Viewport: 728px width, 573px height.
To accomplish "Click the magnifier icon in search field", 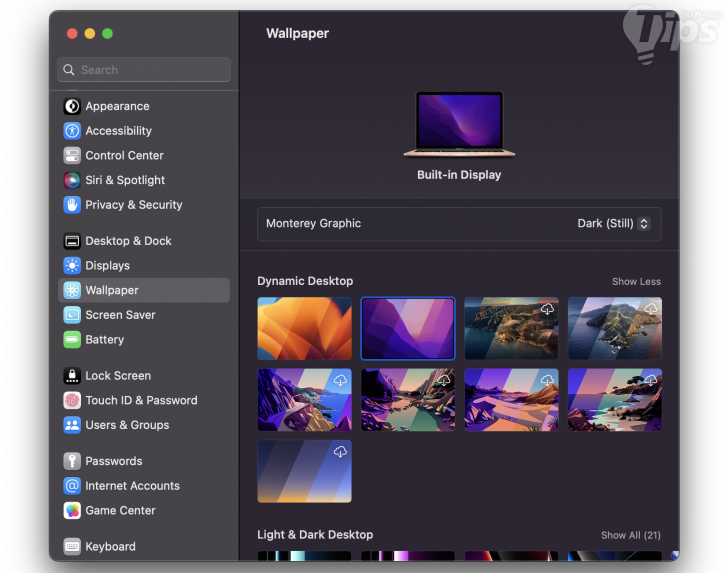I will [69, 70].
